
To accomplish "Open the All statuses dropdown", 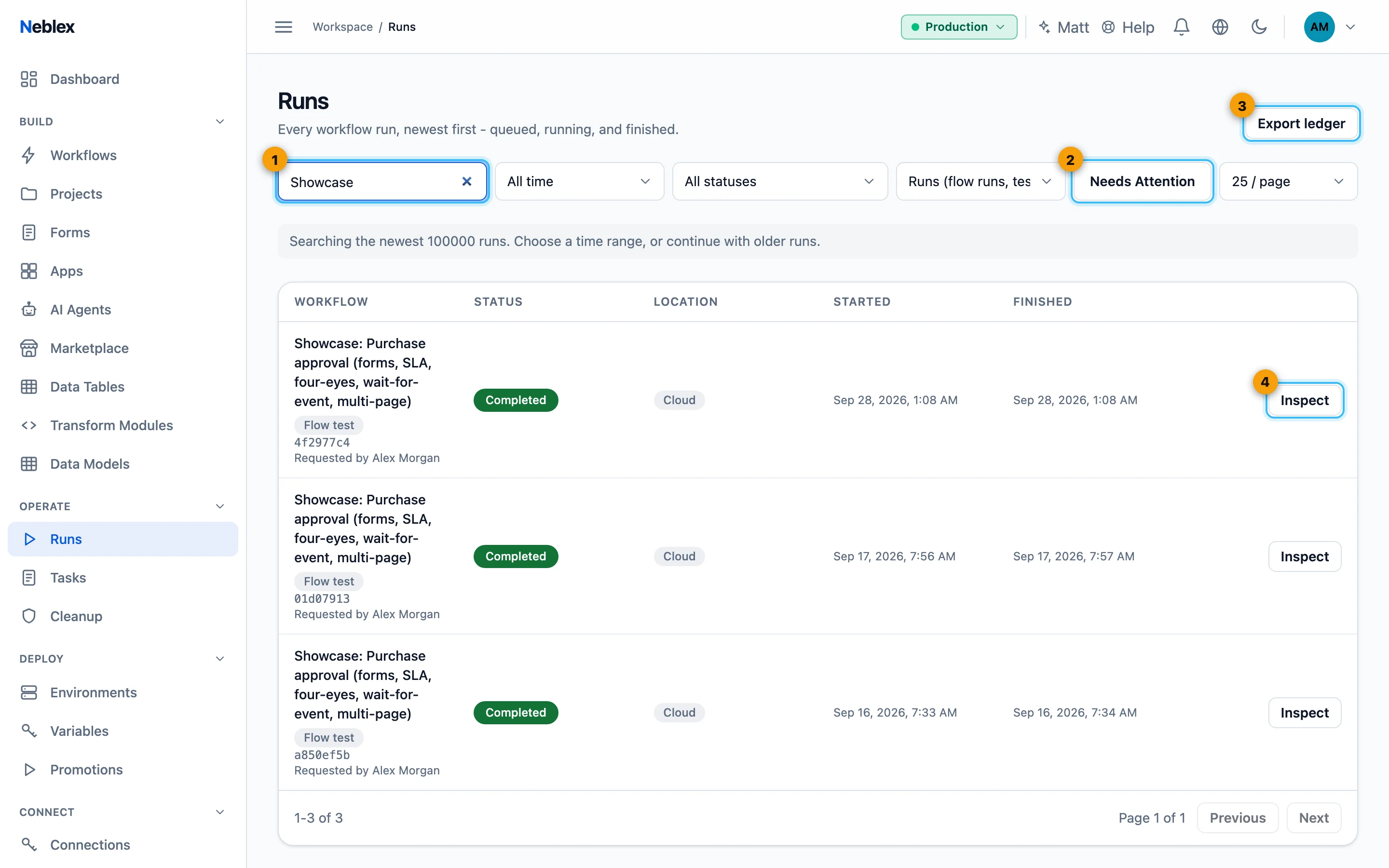I will [779, 181].
